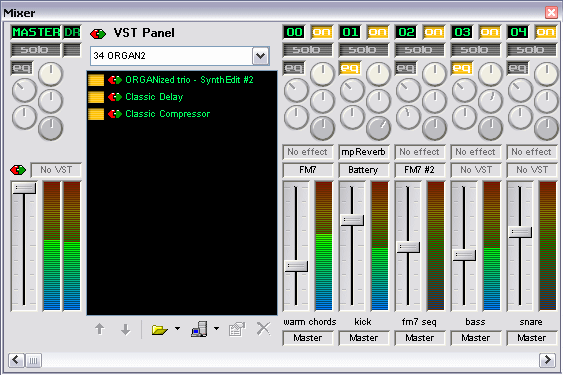The width and height of the screenshot is (563, 375).
Task: Toggle yellow bypass square for Classic Compressor
Action: tap(96, 114)
